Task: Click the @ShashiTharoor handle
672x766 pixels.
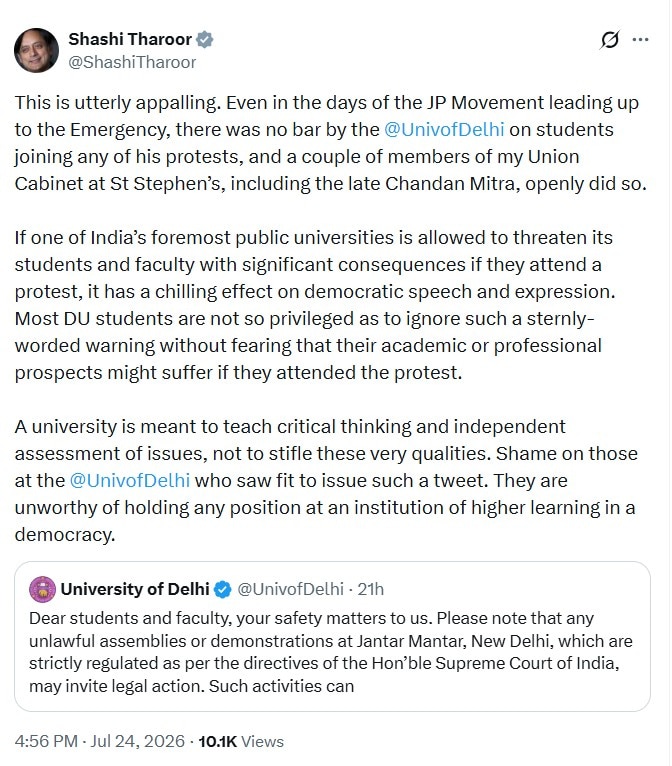Action: (x=132, y=63)
